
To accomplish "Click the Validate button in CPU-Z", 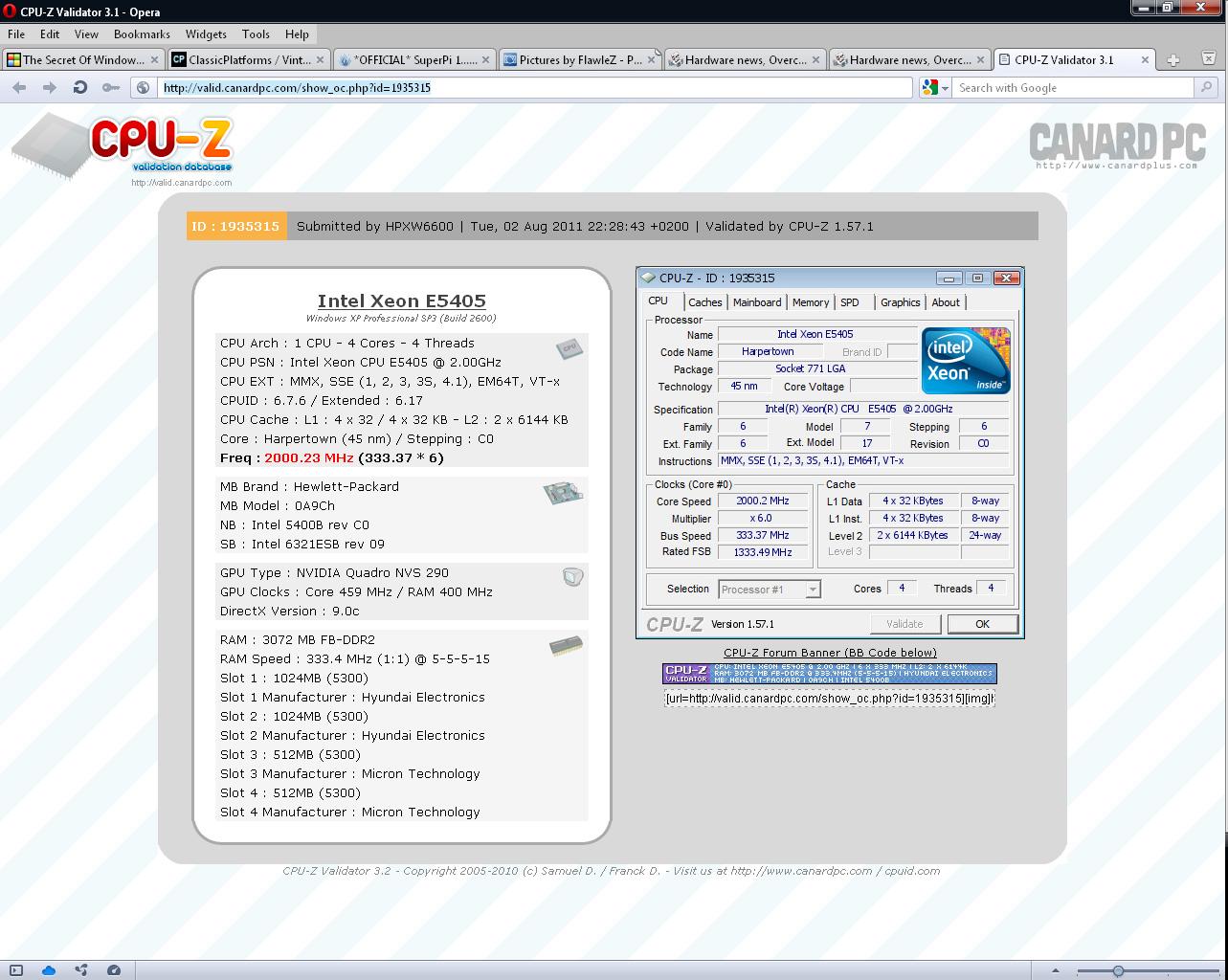I will click(904, 624).
